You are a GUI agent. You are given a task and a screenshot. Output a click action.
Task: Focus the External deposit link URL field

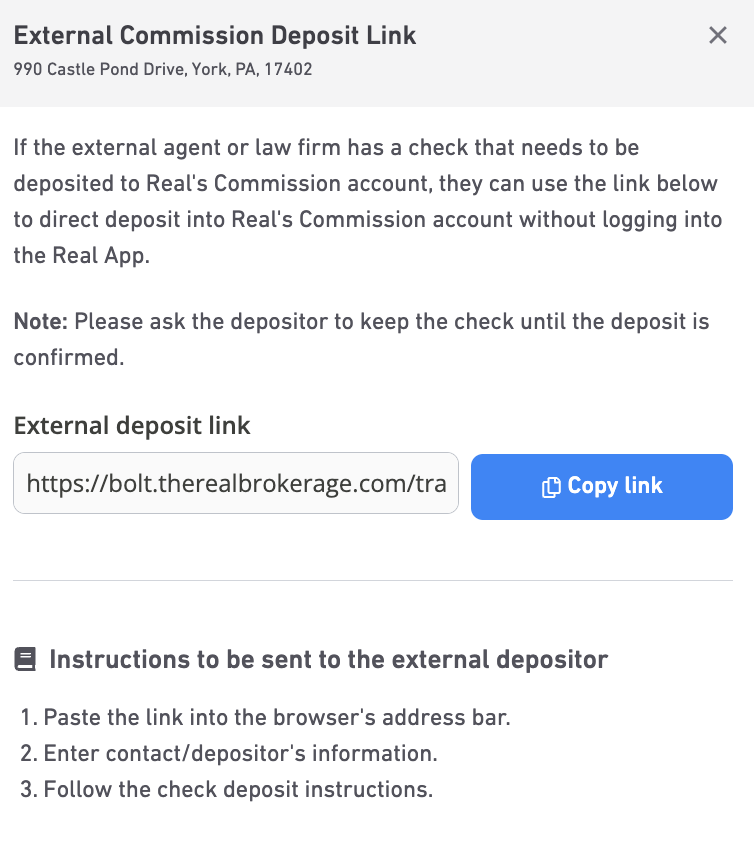coord(236,483)
